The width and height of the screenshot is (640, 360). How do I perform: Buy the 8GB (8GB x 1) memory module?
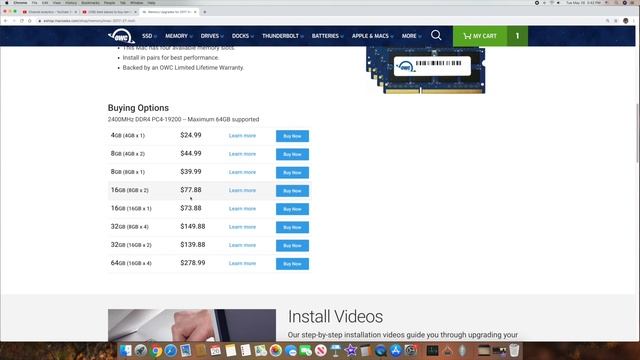[292, 173]
